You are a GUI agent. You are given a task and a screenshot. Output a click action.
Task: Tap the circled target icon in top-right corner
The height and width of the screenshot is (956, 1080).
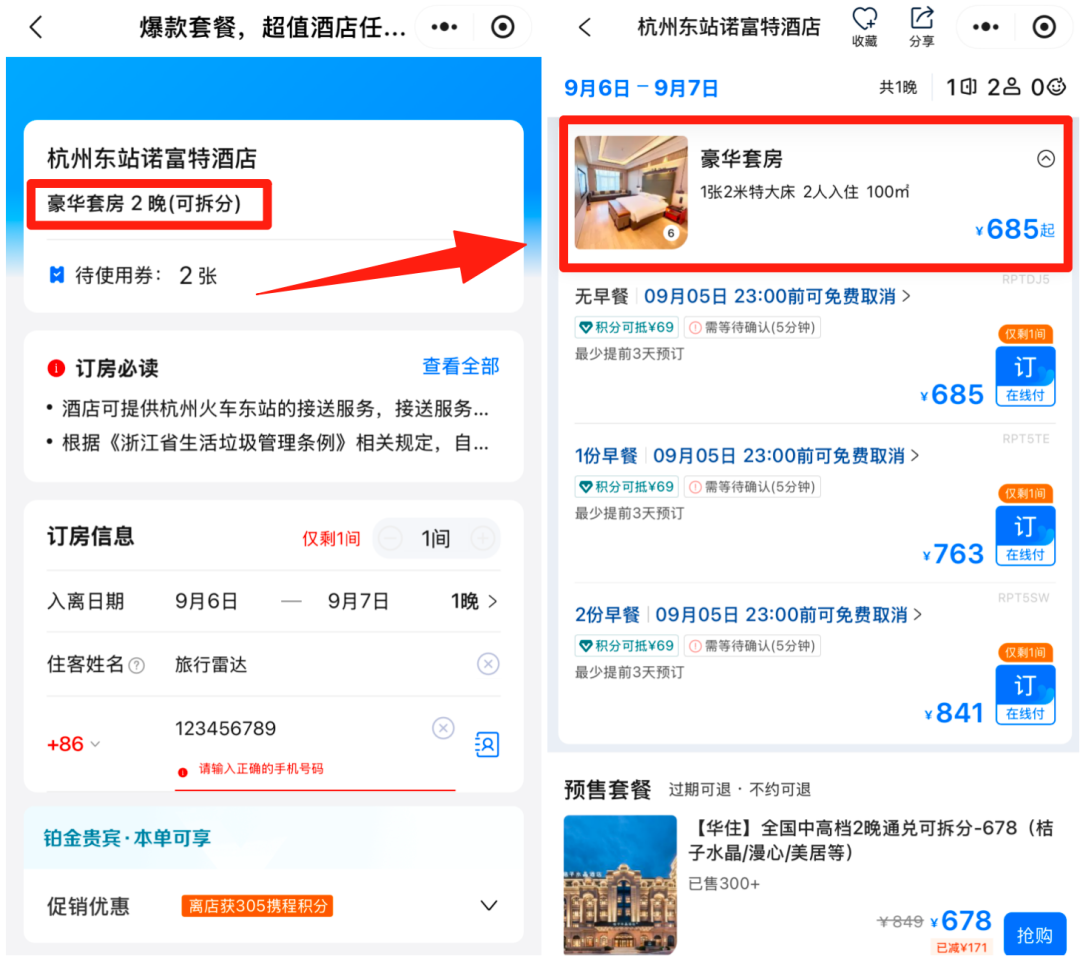[x=1044, y=27]
